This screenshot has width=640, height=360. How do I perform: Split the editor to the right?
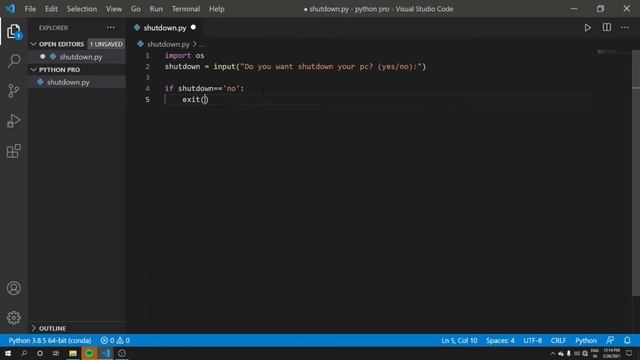(x=607, y=28)
